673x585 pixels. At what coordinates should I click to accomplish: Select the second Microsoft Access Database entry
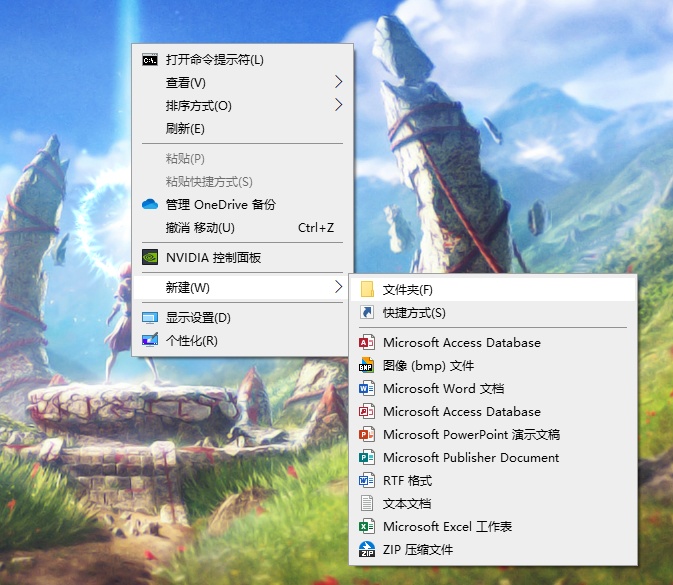[x=493, y=412]
